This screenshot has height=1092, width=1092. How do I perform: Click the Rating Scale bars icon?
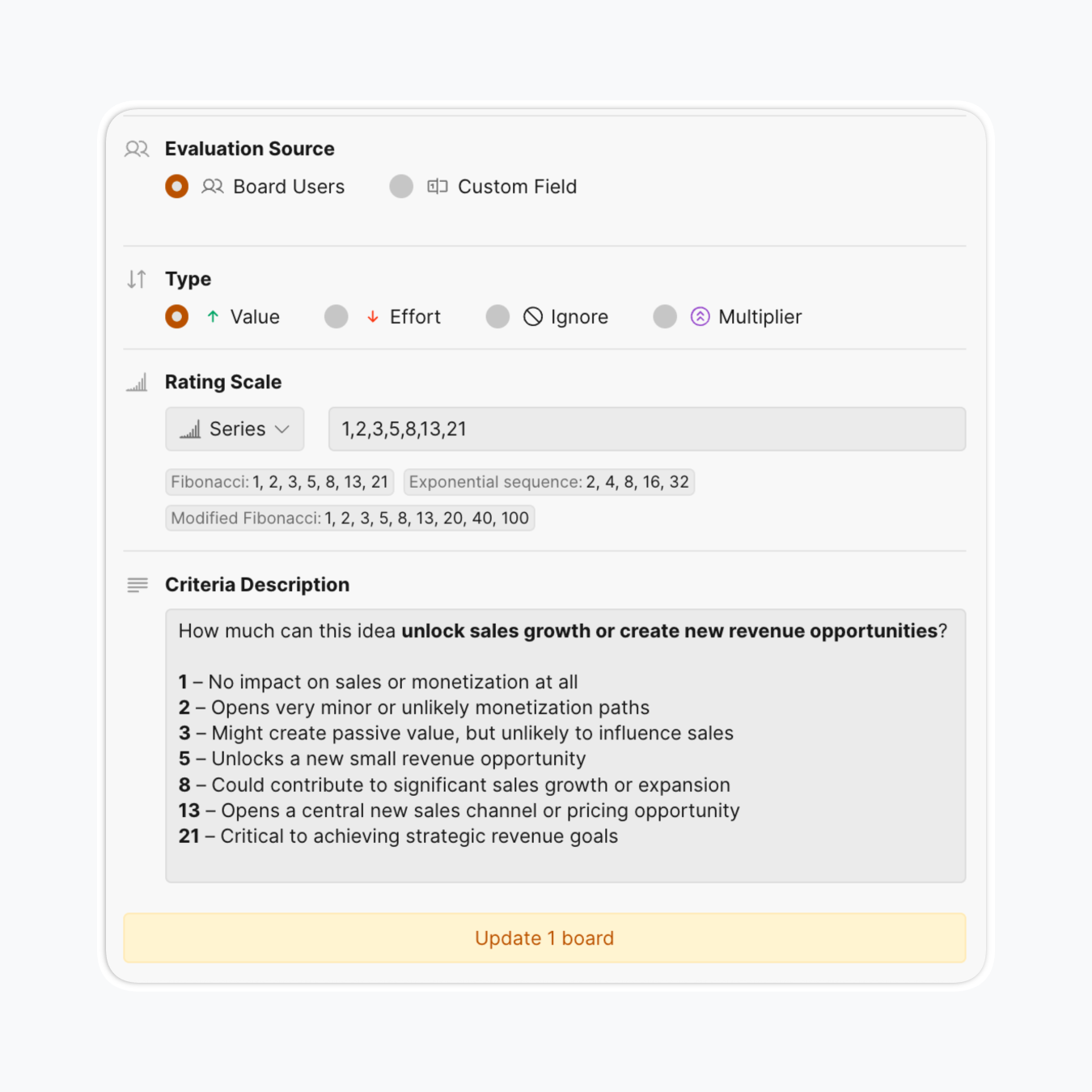pos(137,383)
